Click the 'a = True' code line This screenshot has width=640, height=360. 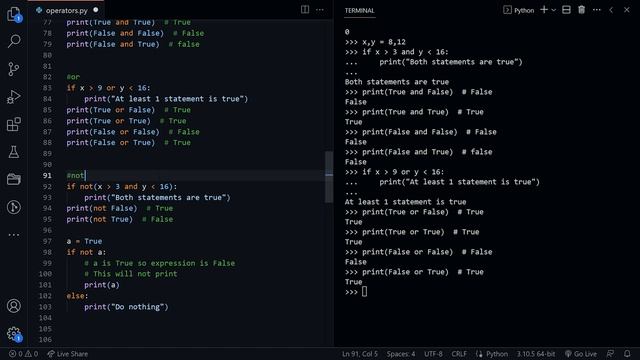coord(84,241)
